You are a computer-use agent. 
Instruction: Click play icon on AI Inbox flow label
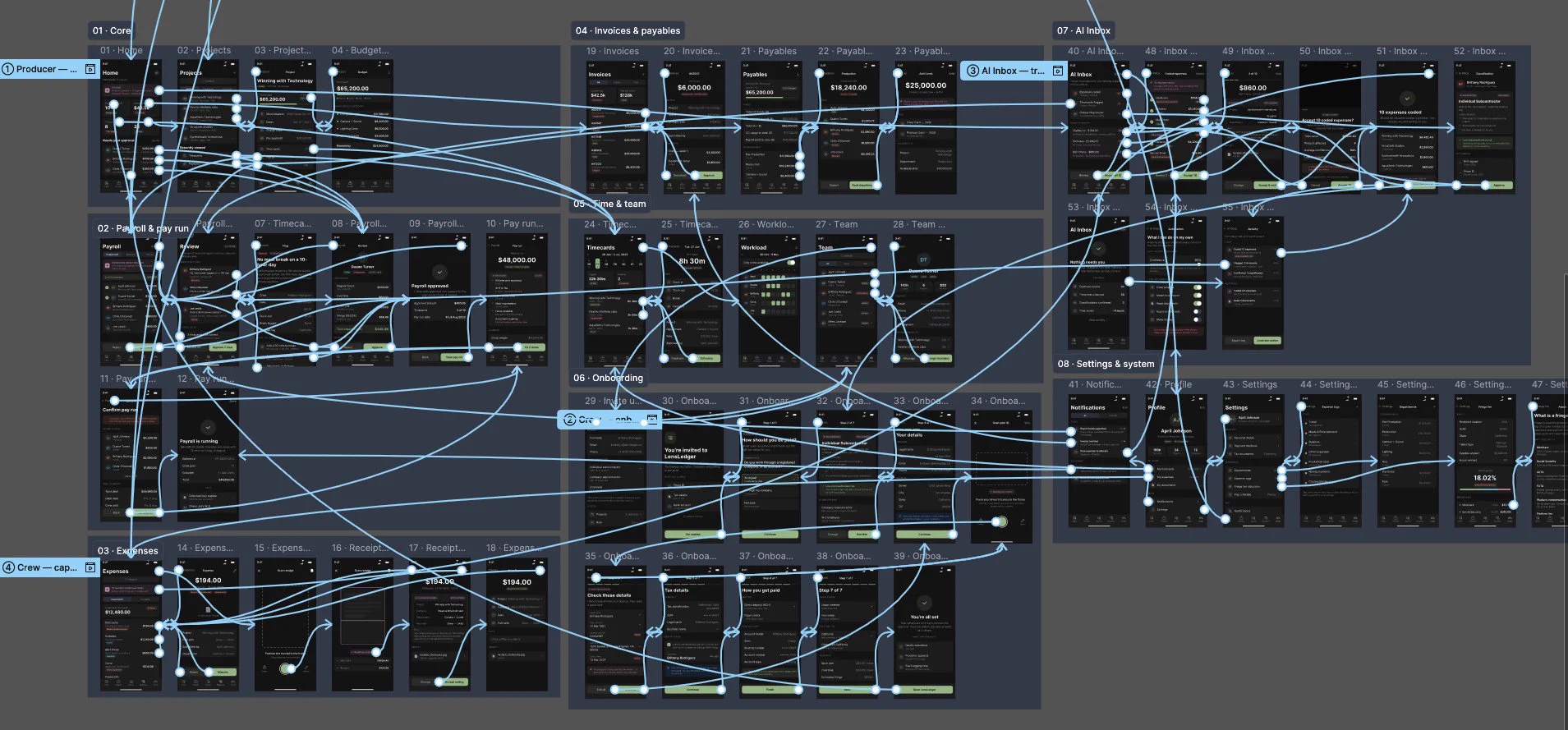[x=1058, y=71]
